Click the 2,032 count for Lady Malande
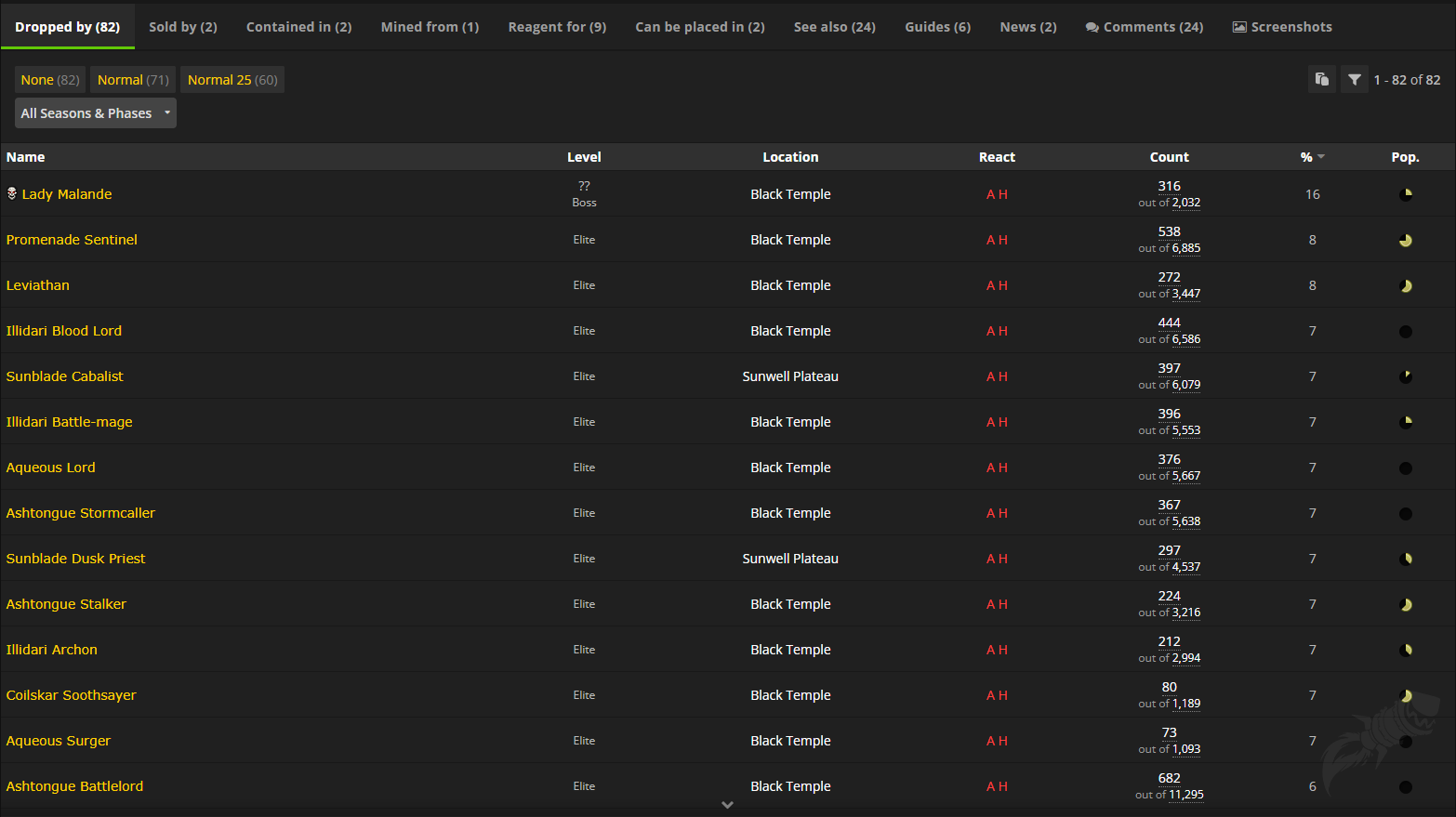The width and height of the screenshot is (1456, 817). coord(1186,203)
